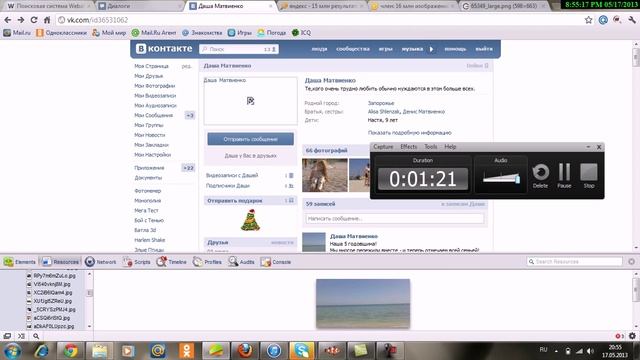Open Resources panel in DevTools

(x=60, y=262)
